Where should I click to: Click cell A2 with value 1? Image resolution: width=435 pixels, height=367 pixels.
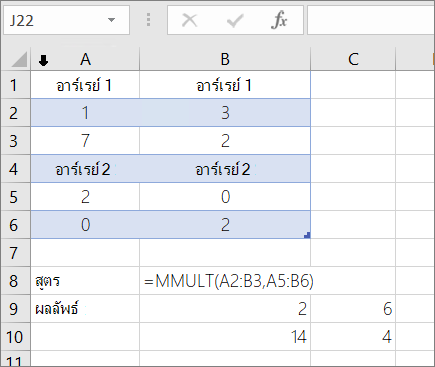(85, 113)
